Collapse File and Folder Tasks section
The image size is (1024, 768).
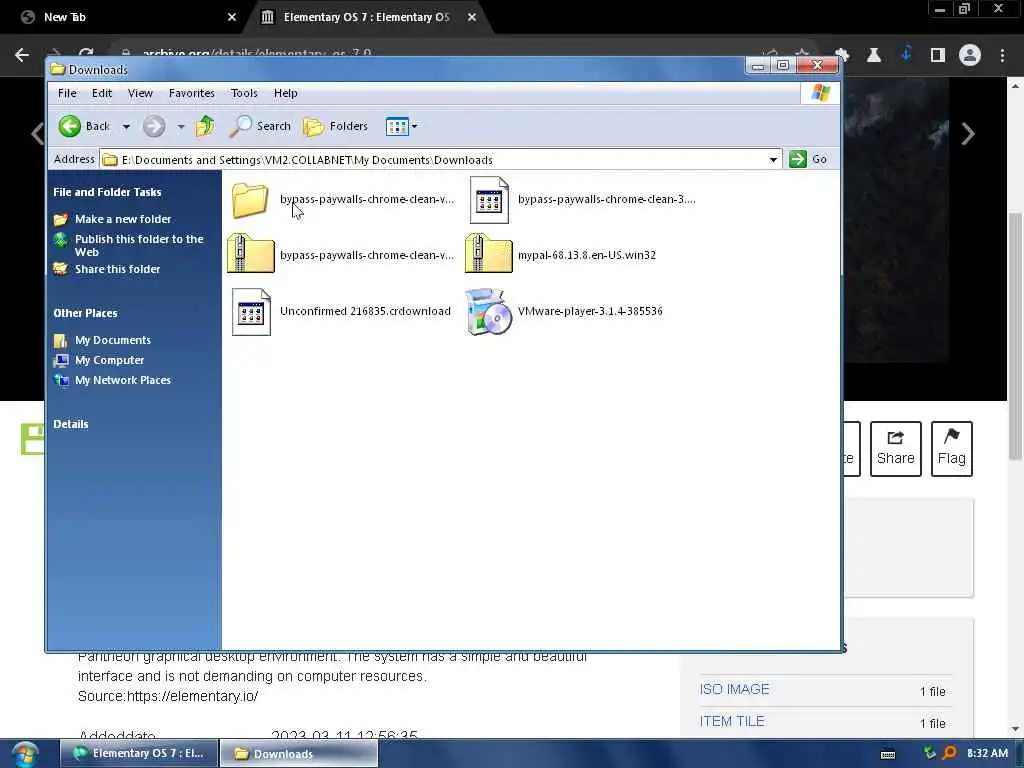click(107, 192)
